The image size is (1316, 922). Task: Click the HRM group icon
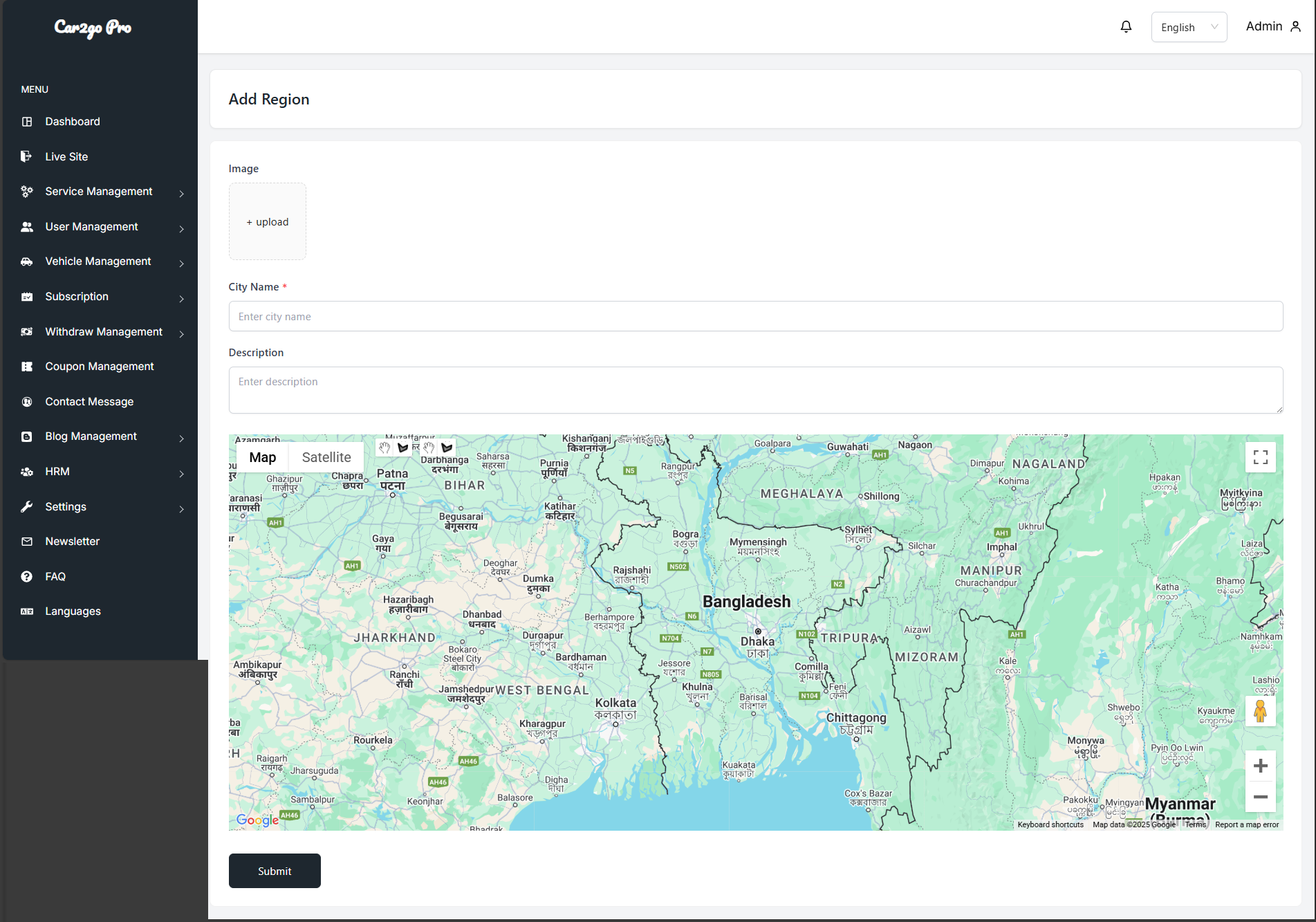click(27, 472)
